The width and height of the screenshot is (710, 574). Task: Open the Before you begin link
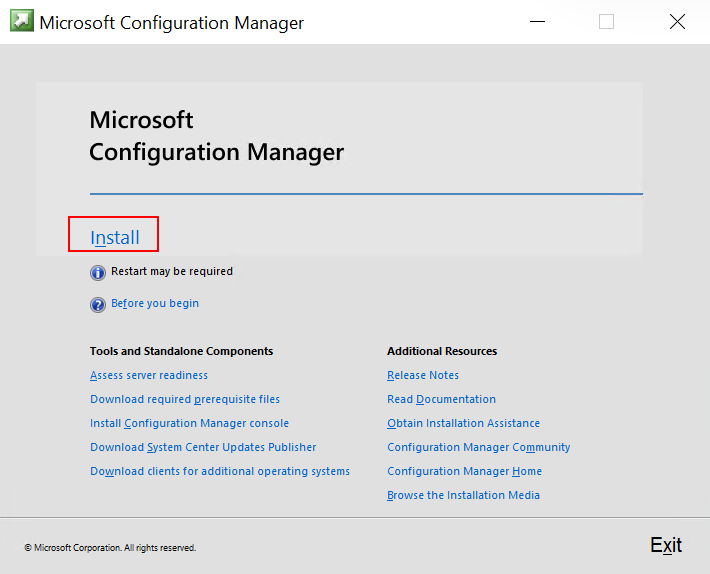tap(155, 303)
